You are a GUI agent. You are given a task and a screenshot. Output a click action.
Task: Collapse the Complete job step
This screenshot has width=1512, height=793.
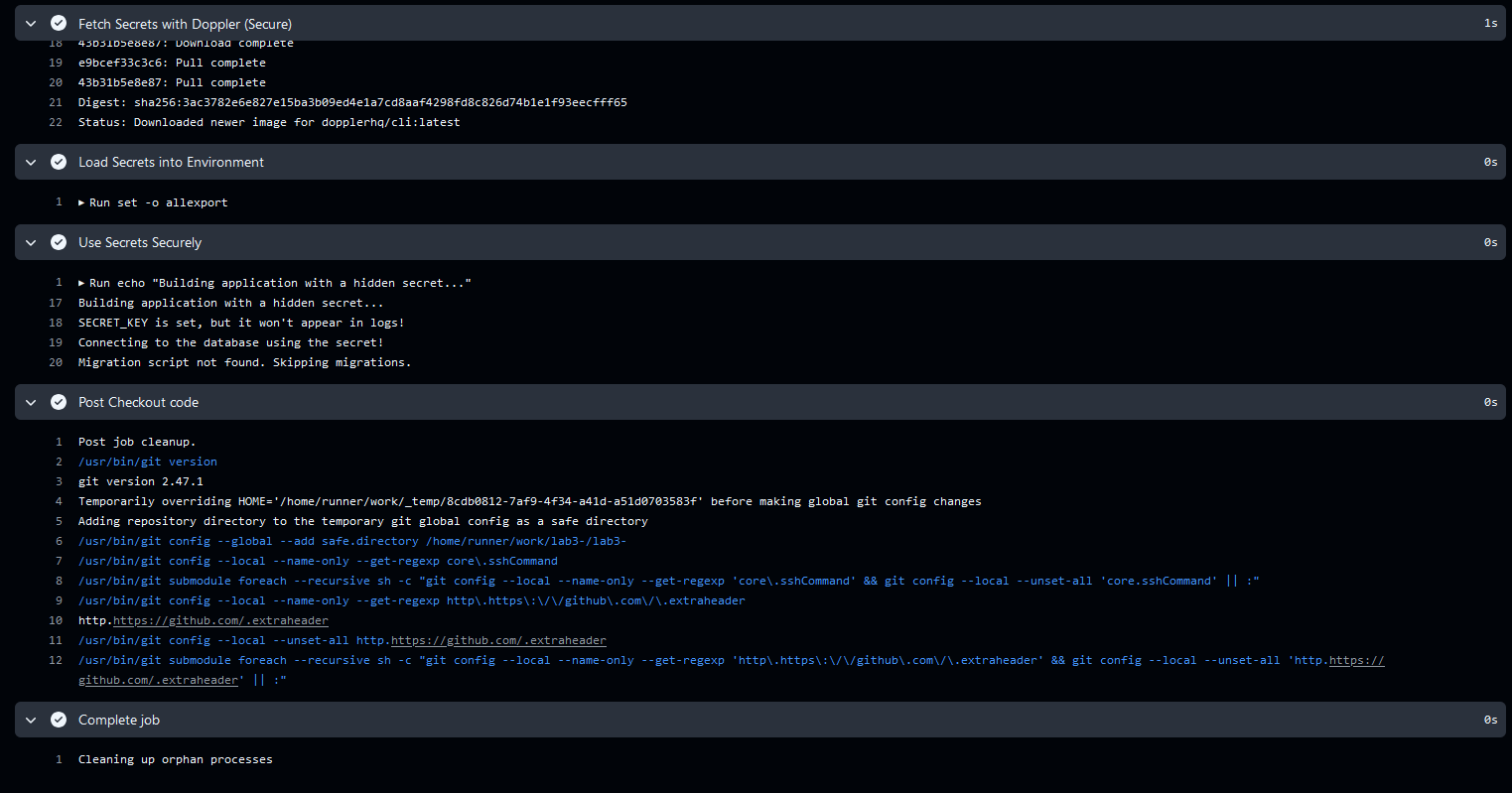tap(31, 720)
